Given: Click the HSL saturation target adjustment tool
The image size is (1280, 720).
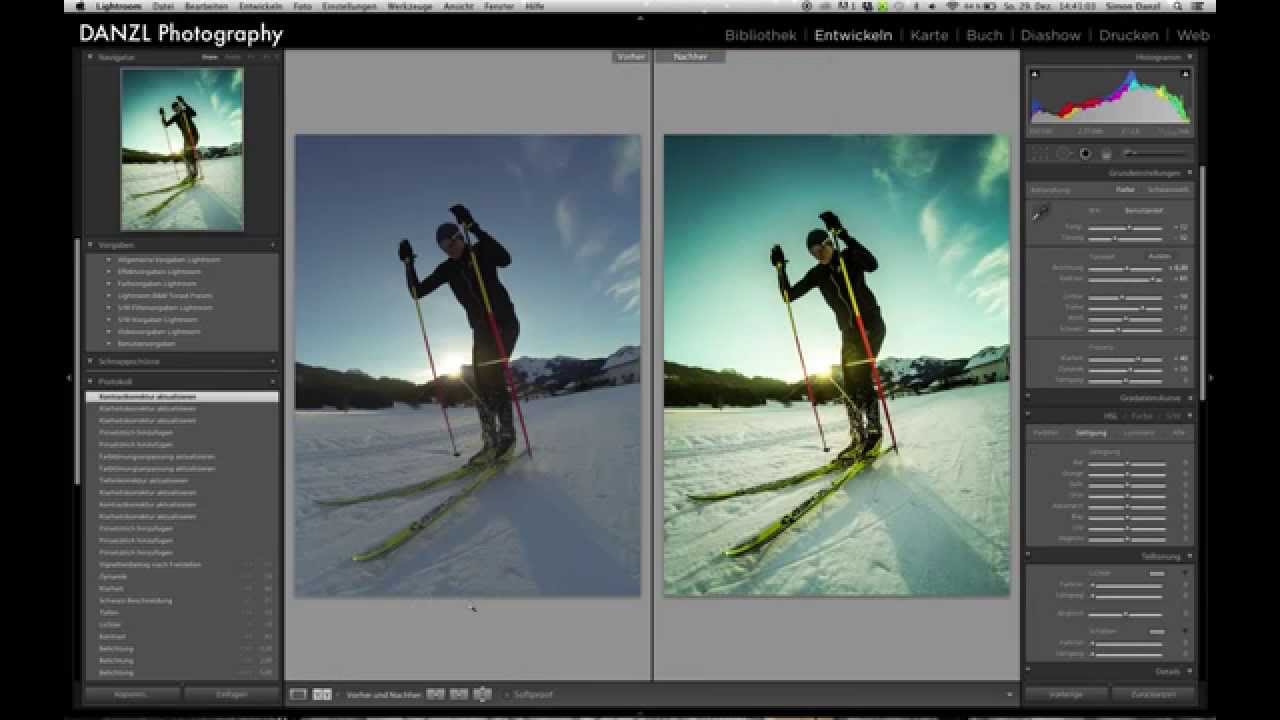Looking at the screenshot, I should click(x=1032, y=451).
